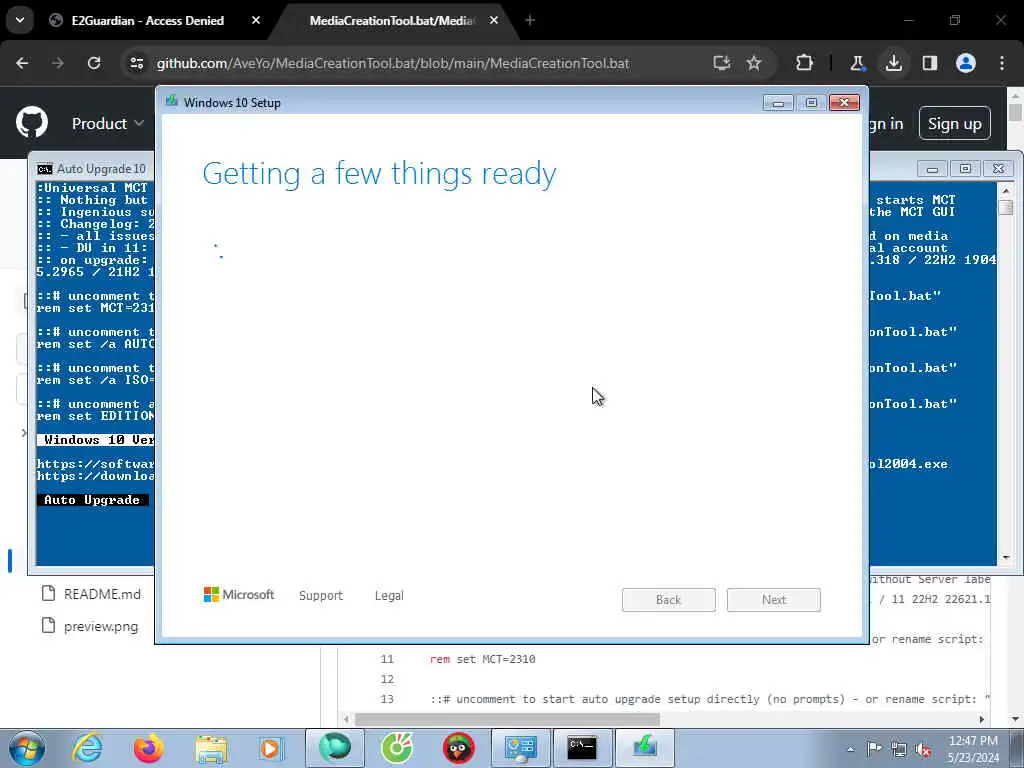Close the Auto Upgrade console window
This screenshot has height=768, width=1024.
click(x=998, y=169)
